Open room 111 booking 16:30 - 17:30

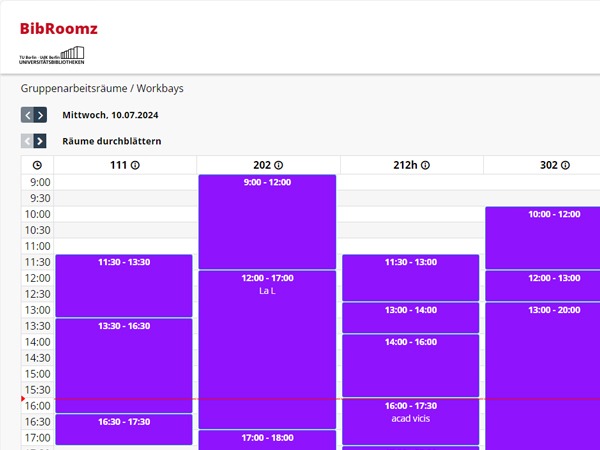point(124,429)
